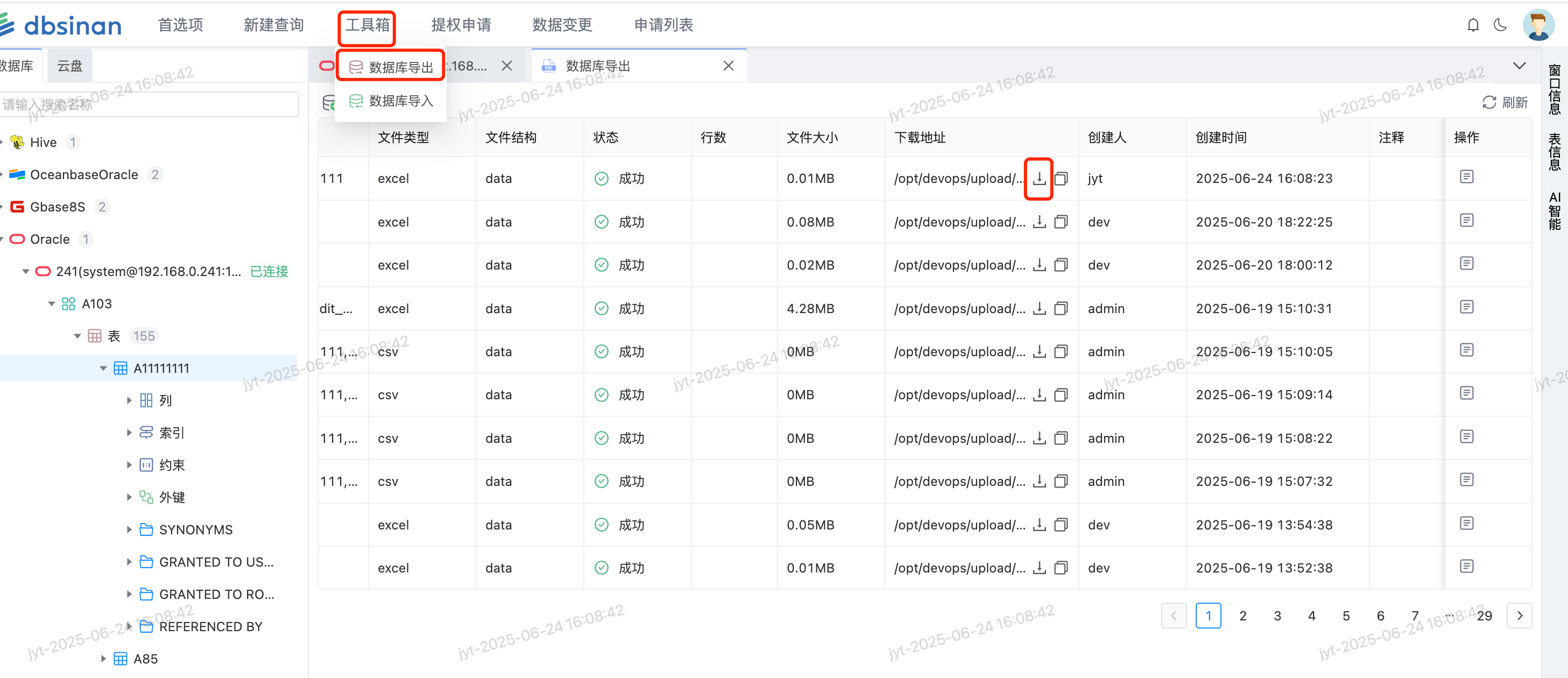
Task: Open the 提权申请 menu item
Action: pos(461,25)
